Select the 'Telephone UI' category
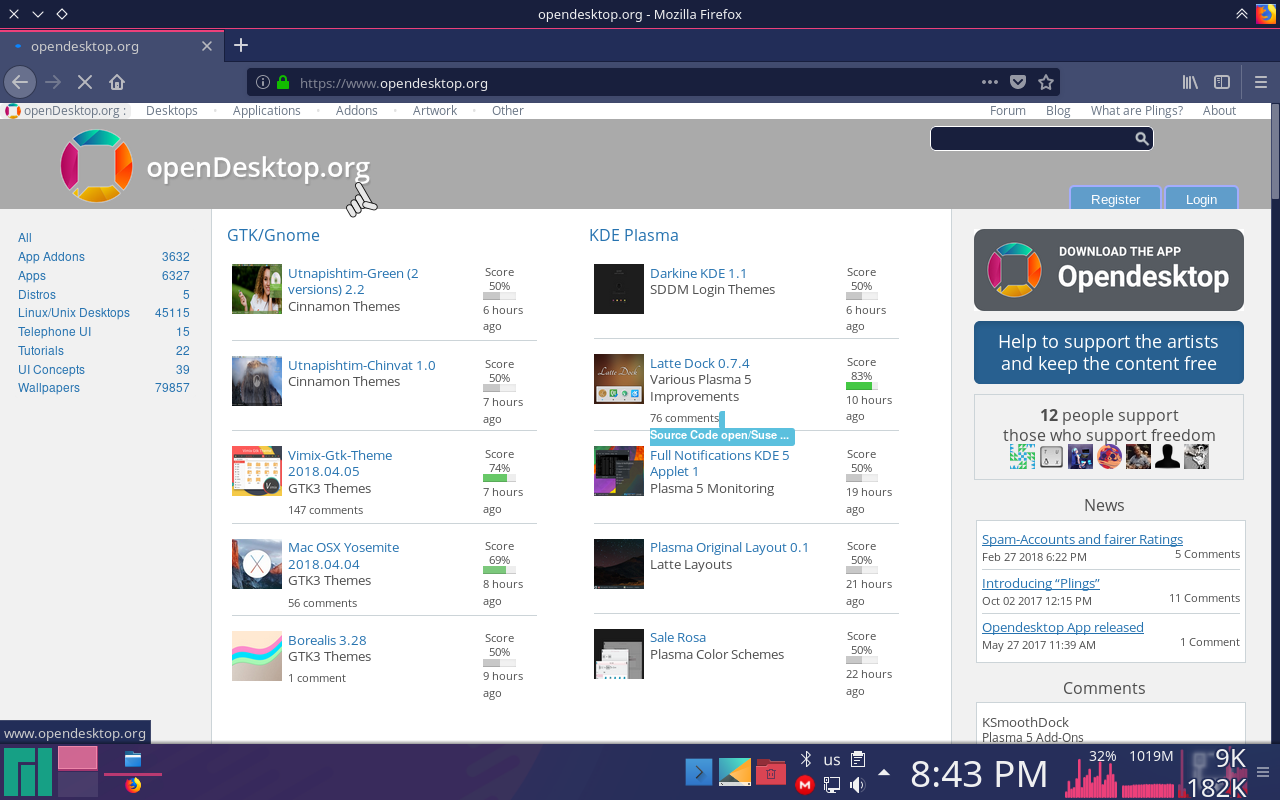 54,332
